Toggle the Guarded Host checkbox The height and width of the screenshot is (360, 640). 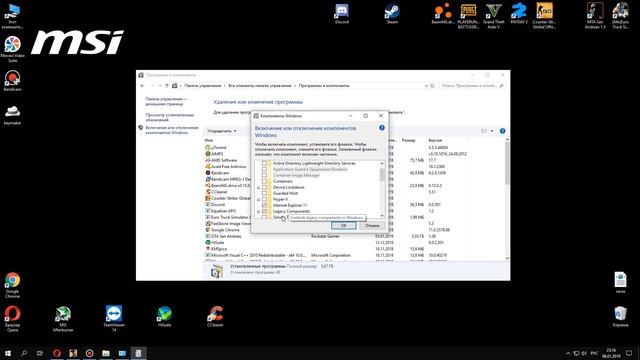[x=264, y=193]
